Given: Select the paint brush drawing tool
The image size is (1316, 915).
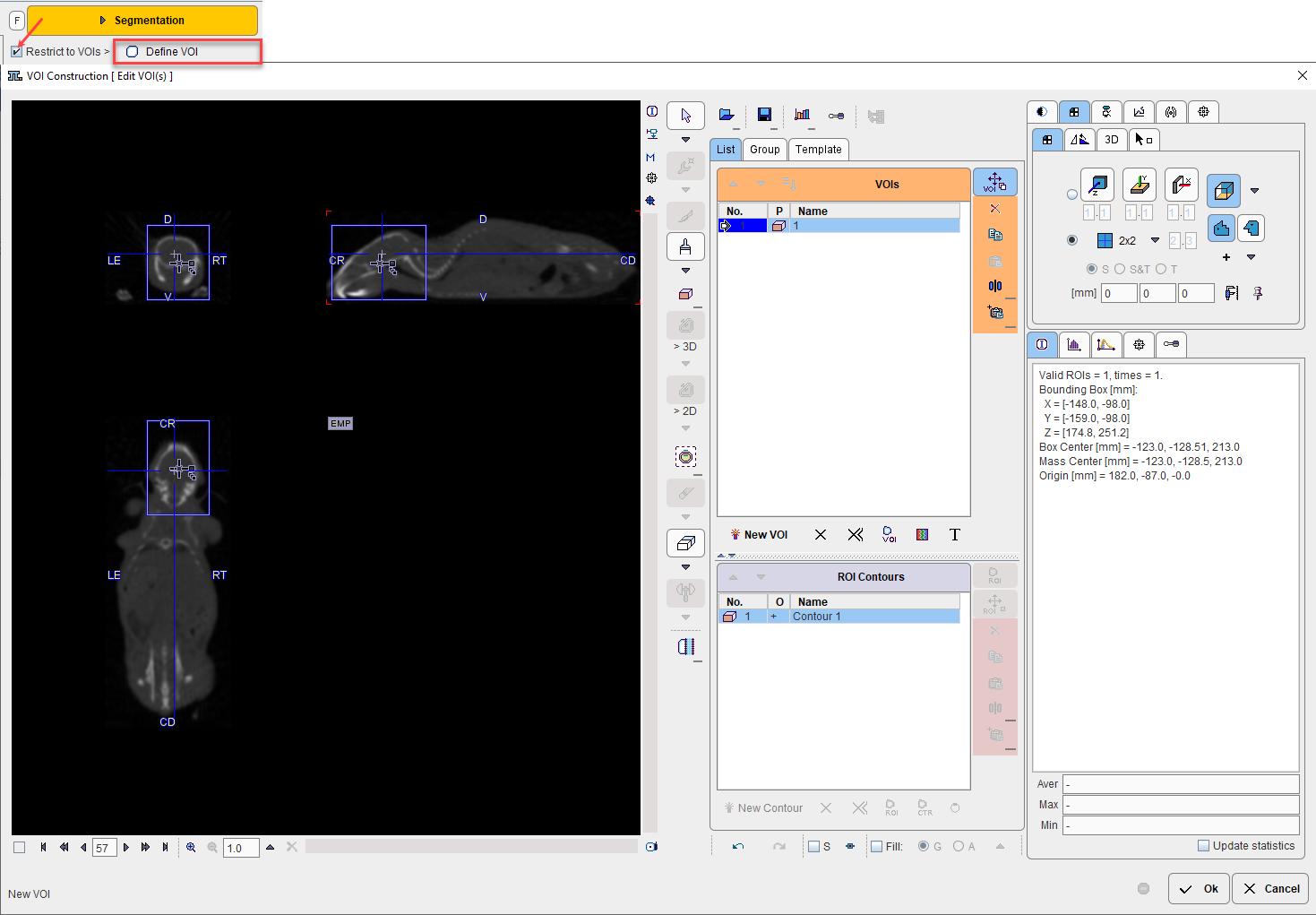Looking at the screenshot, I should click(x=685, y=246).
